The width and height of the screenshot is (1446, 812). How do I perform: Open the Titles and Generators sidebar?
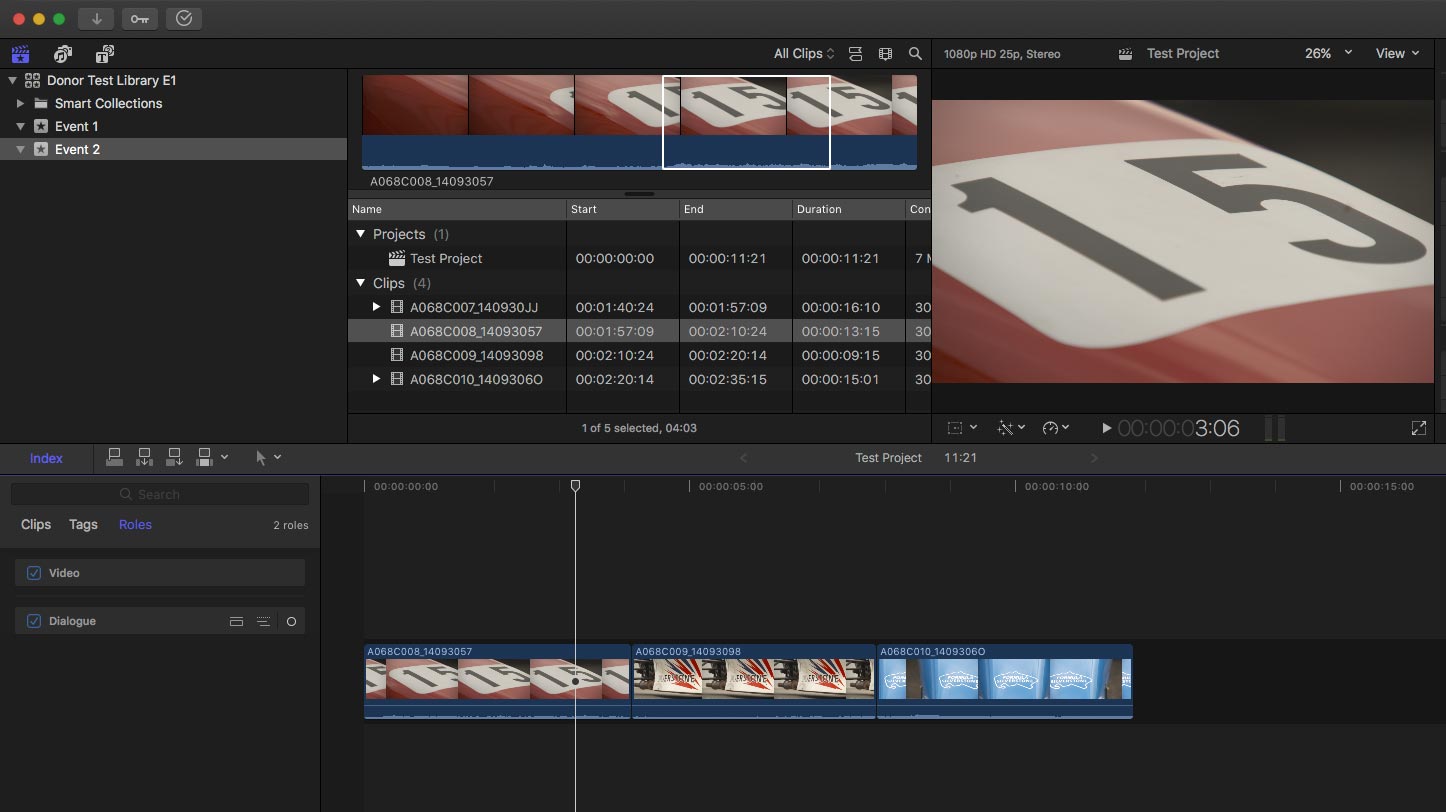click(x=105, y=54)
